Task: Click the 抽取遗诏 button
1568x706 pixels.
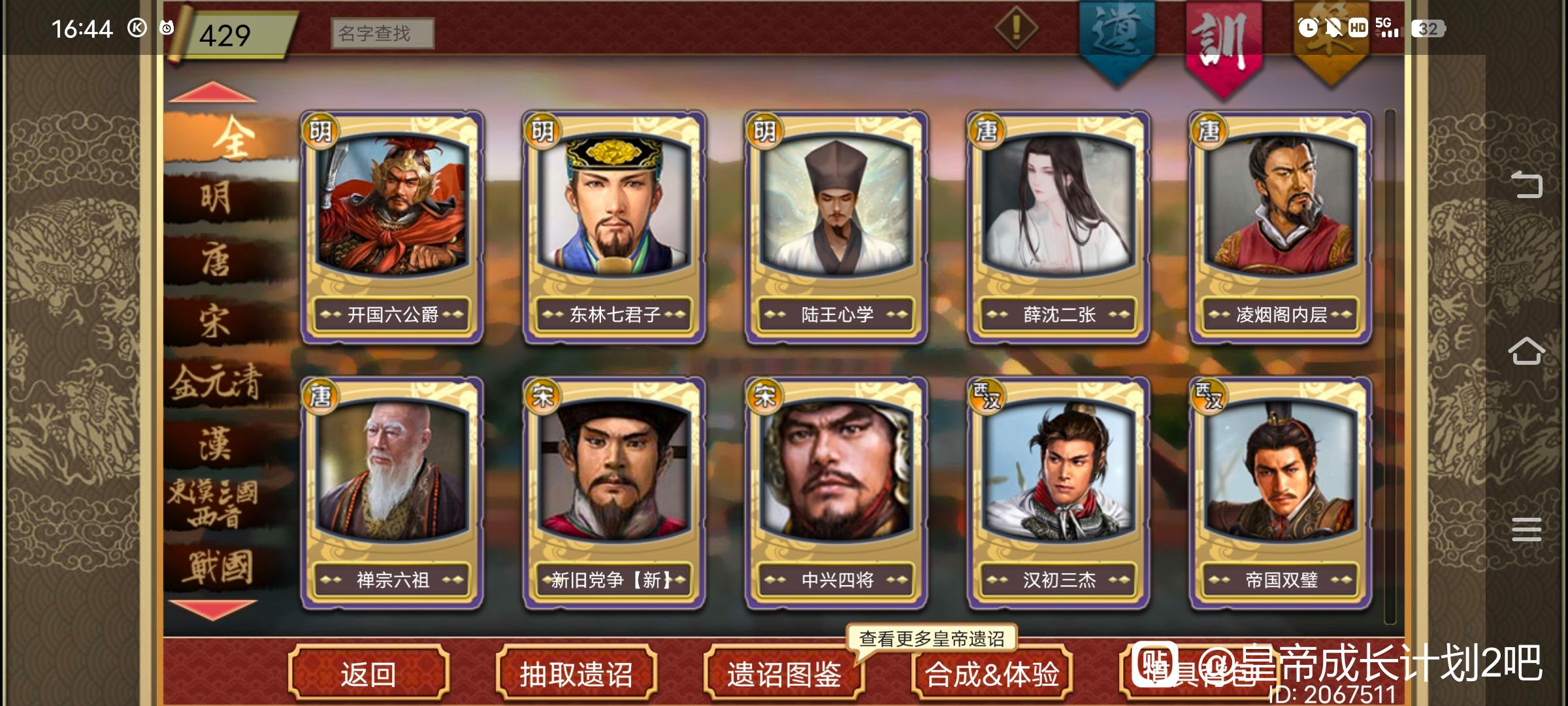Action: [x=576, y=674]
